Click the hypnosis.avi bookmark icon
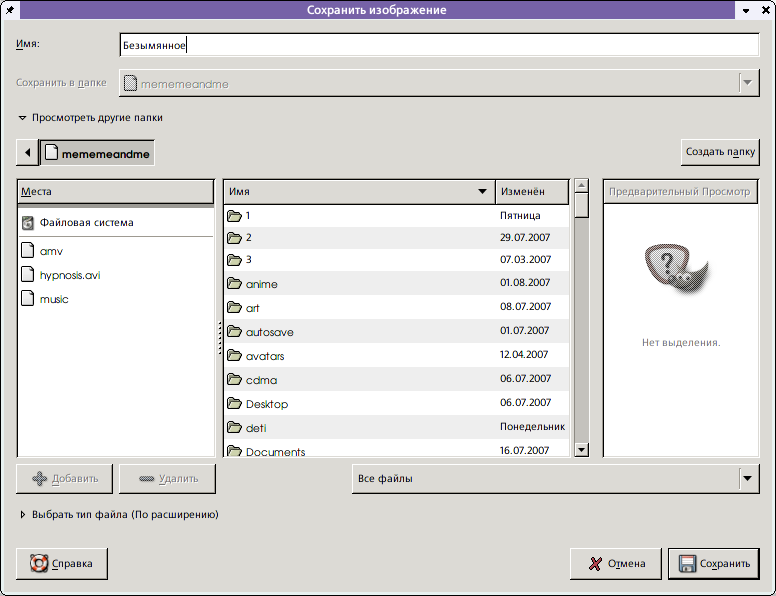 pyautogui.click(x=28, y=275)
